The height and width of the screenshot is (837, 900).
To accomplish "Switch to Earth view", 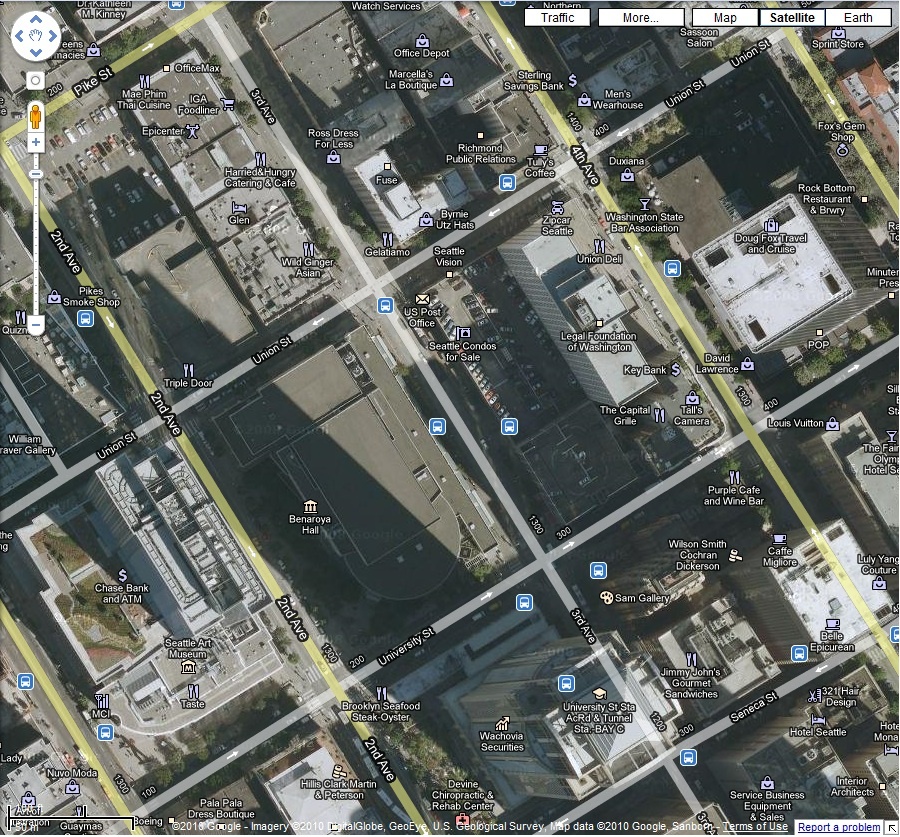I will click(x=858, y=18).
